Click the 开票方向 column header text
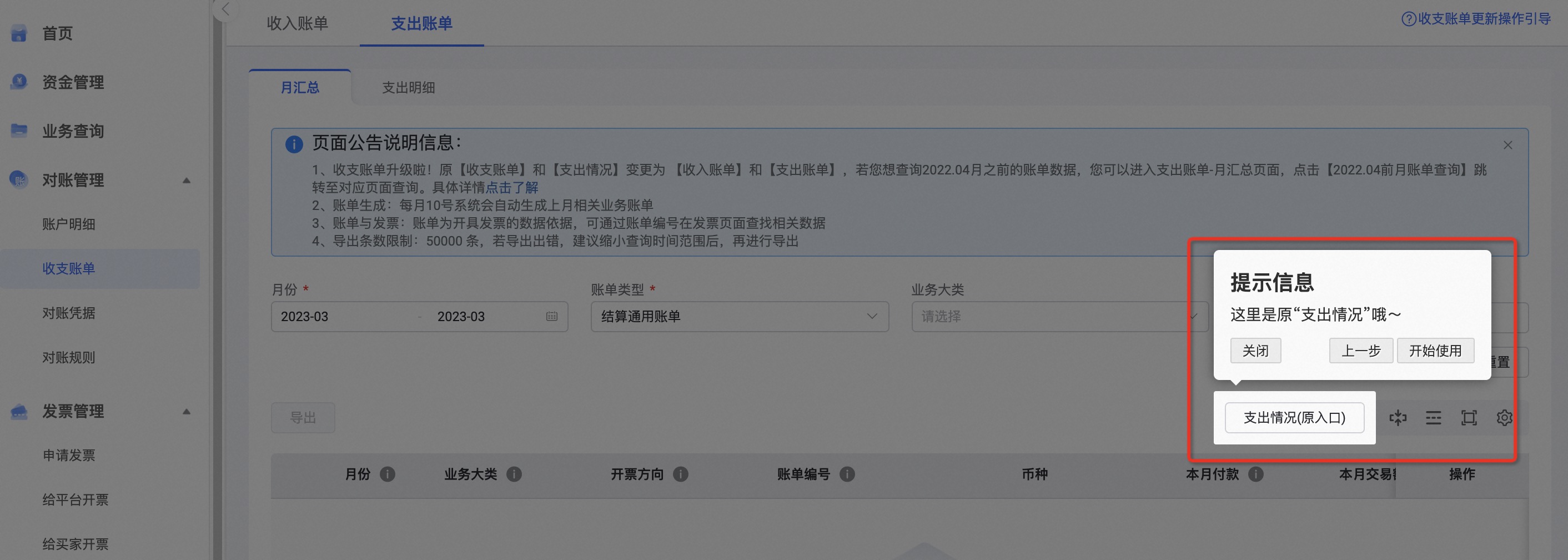The width and height of the screenshot is (1568, 560). (637, 474)
